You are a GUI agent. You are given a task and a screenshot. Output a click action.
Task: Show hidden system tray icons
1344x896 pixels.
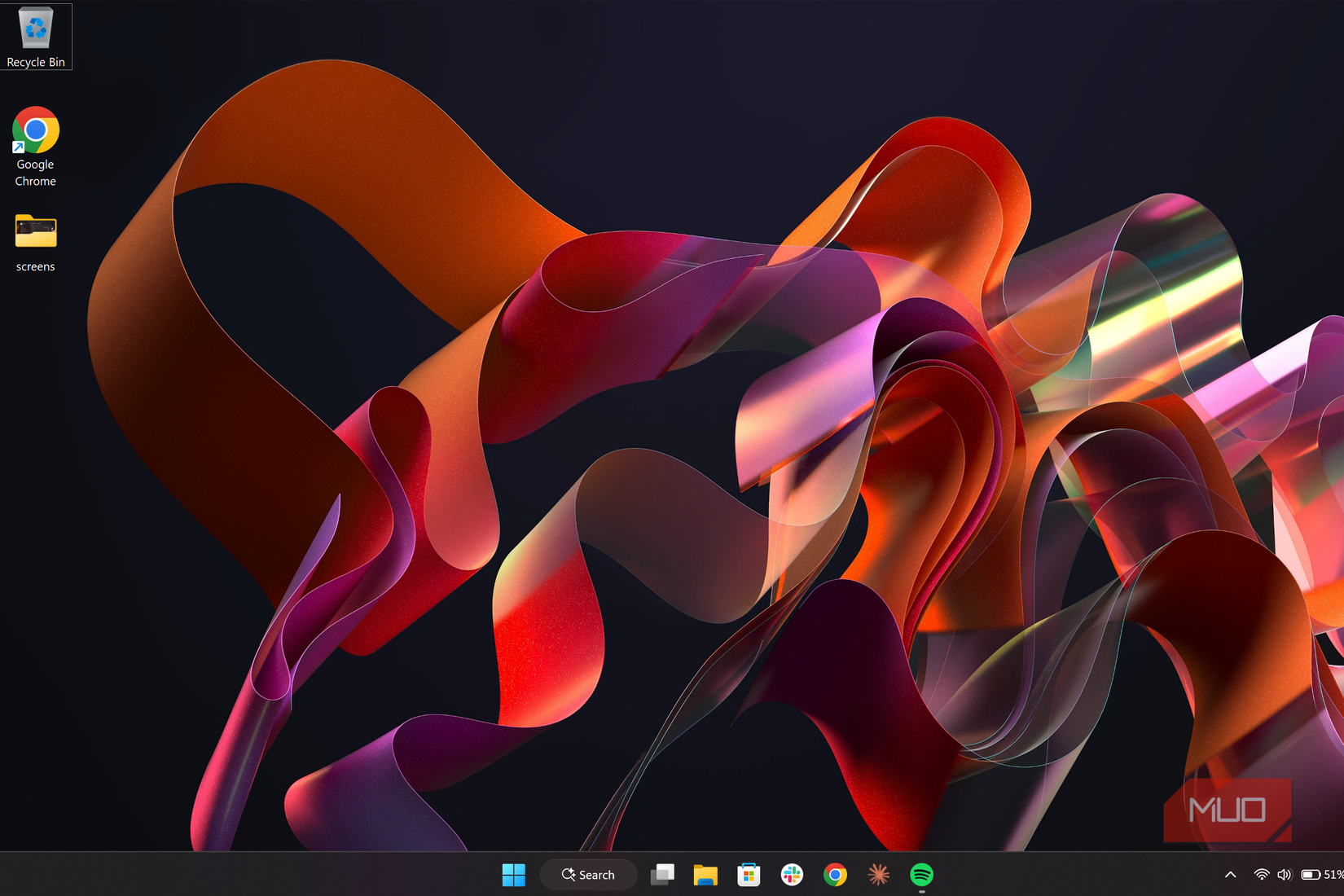coord(1230,875)
